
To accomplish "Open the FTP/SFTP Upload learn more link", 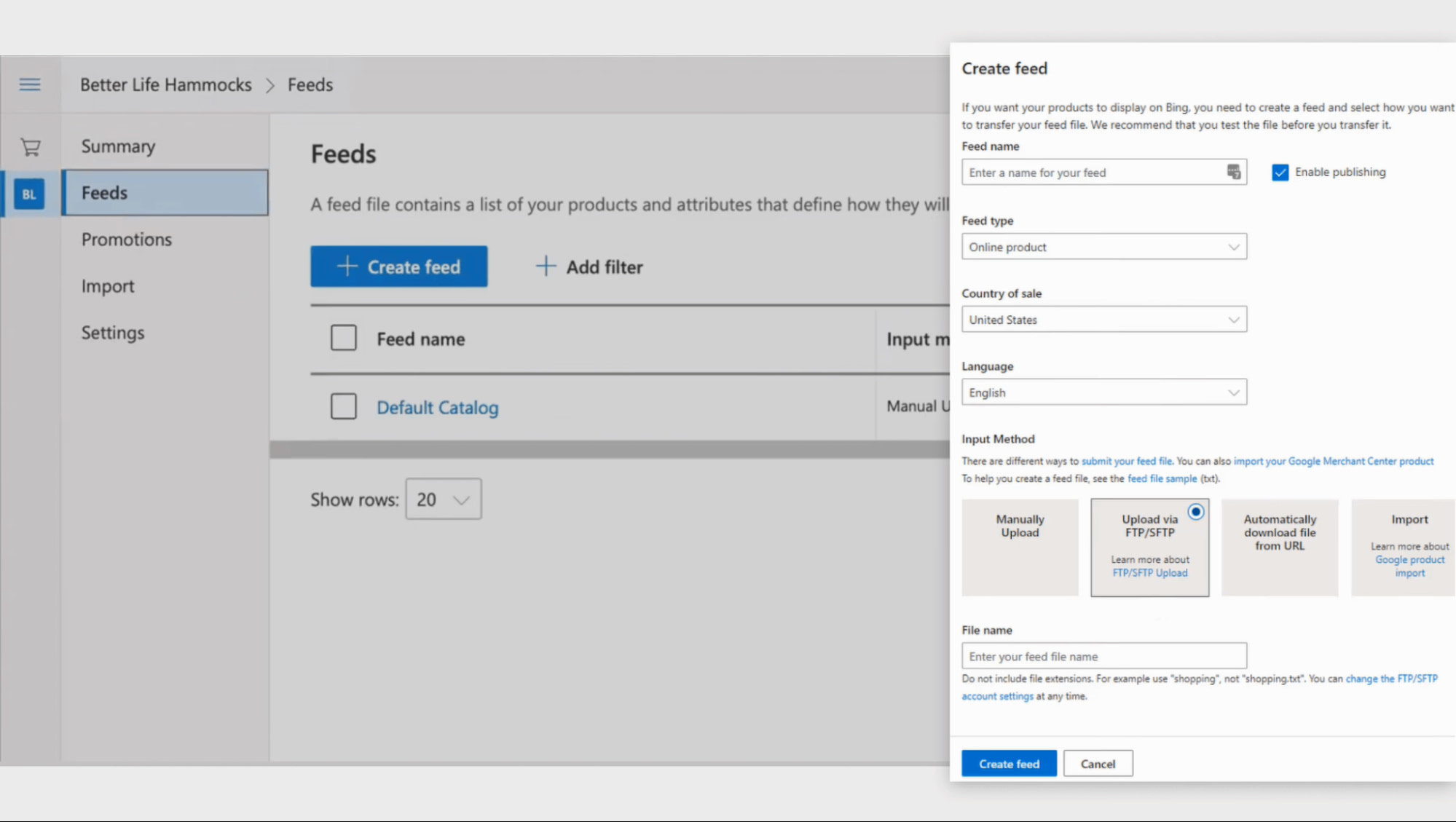I will [1150, 573].
